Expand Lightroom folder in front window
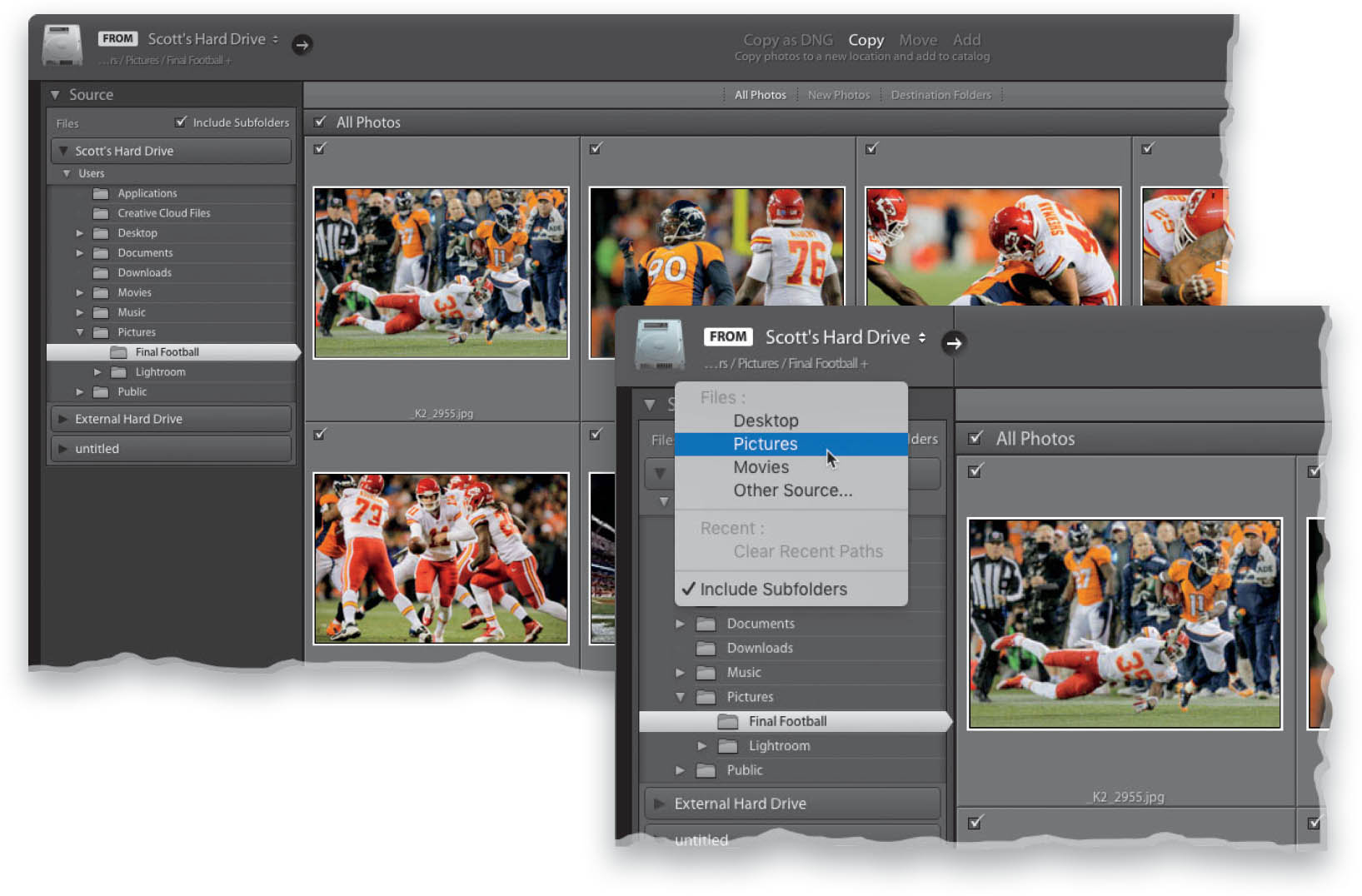The image size is (1362, 896). [x=702, y=745]
